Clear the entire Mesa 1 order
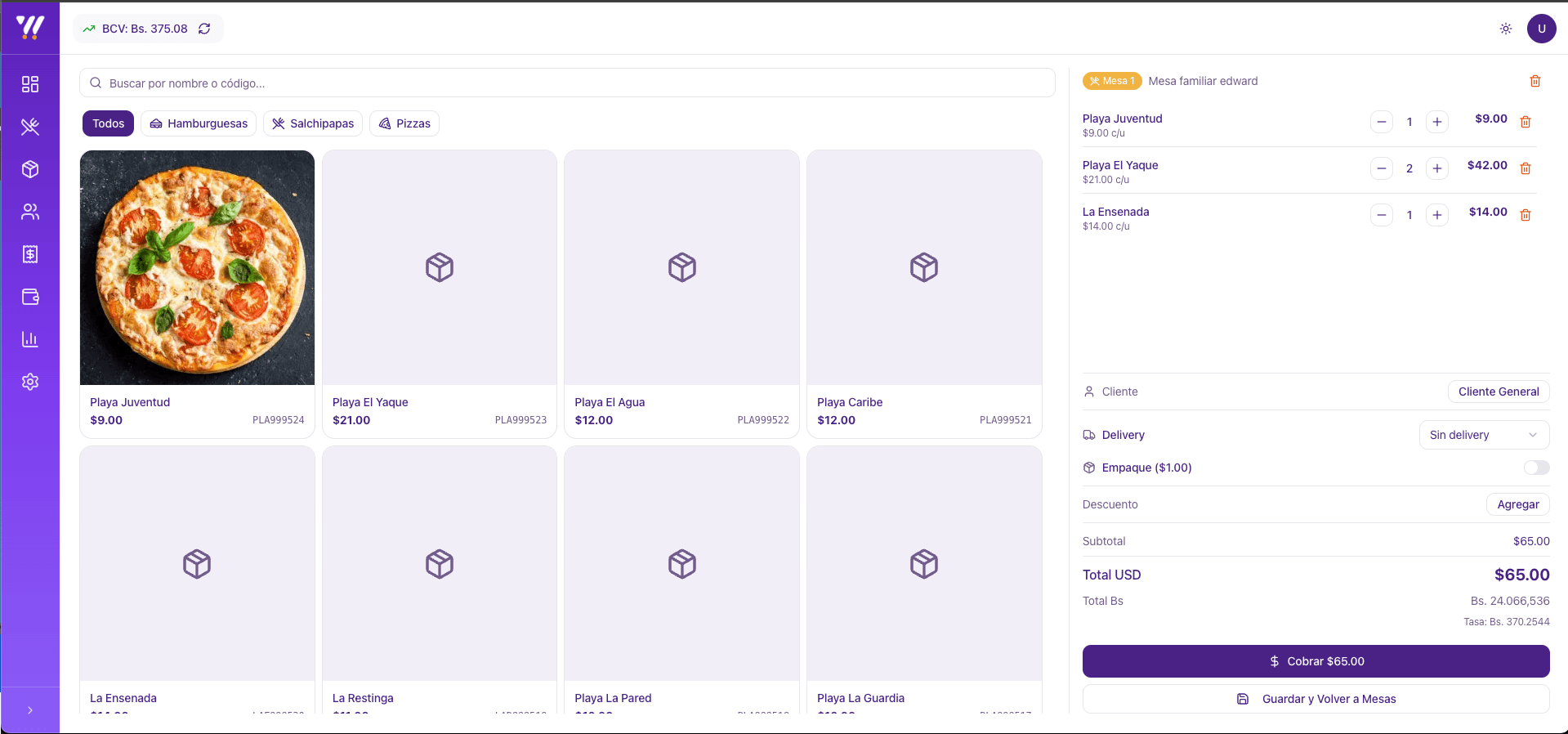Image resolution: width=1568 pixels, height=734 pixels. pos(1534,81)
